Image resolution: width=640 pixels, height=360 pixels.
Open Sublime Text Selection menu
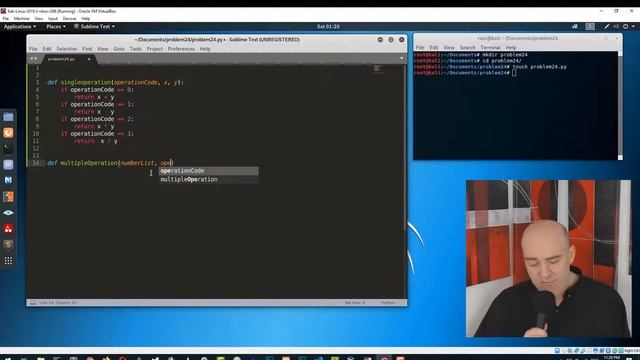point(67,49)
